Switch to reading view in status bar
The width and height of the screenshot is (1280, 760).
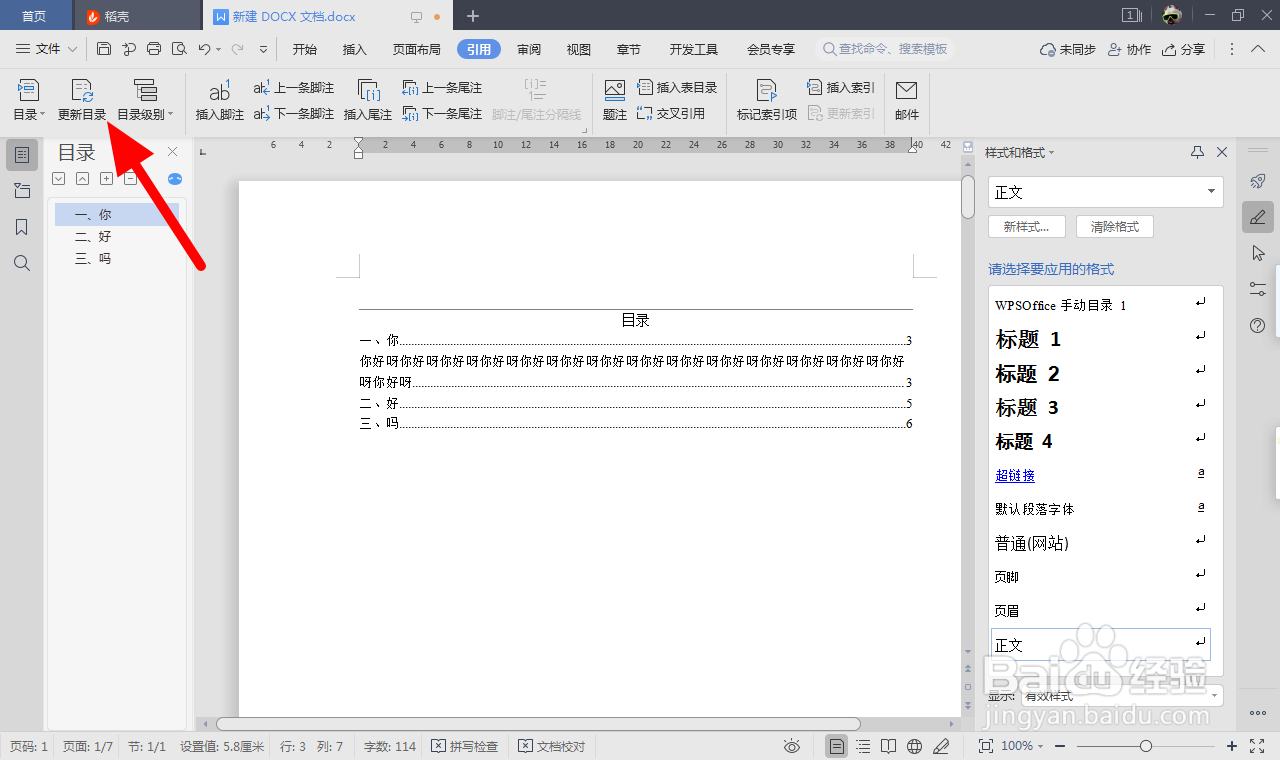(x=889, y=746)
